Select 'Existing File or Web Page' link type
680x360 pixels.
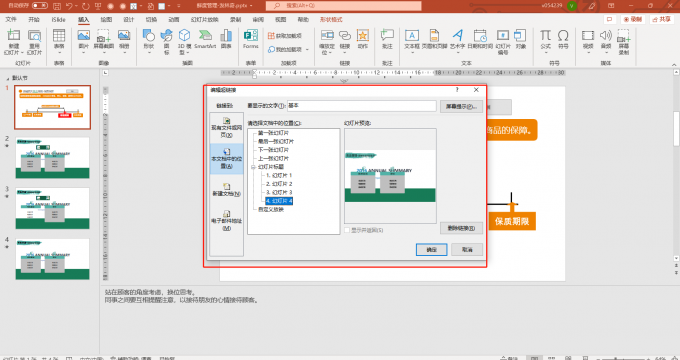point(226,127)
